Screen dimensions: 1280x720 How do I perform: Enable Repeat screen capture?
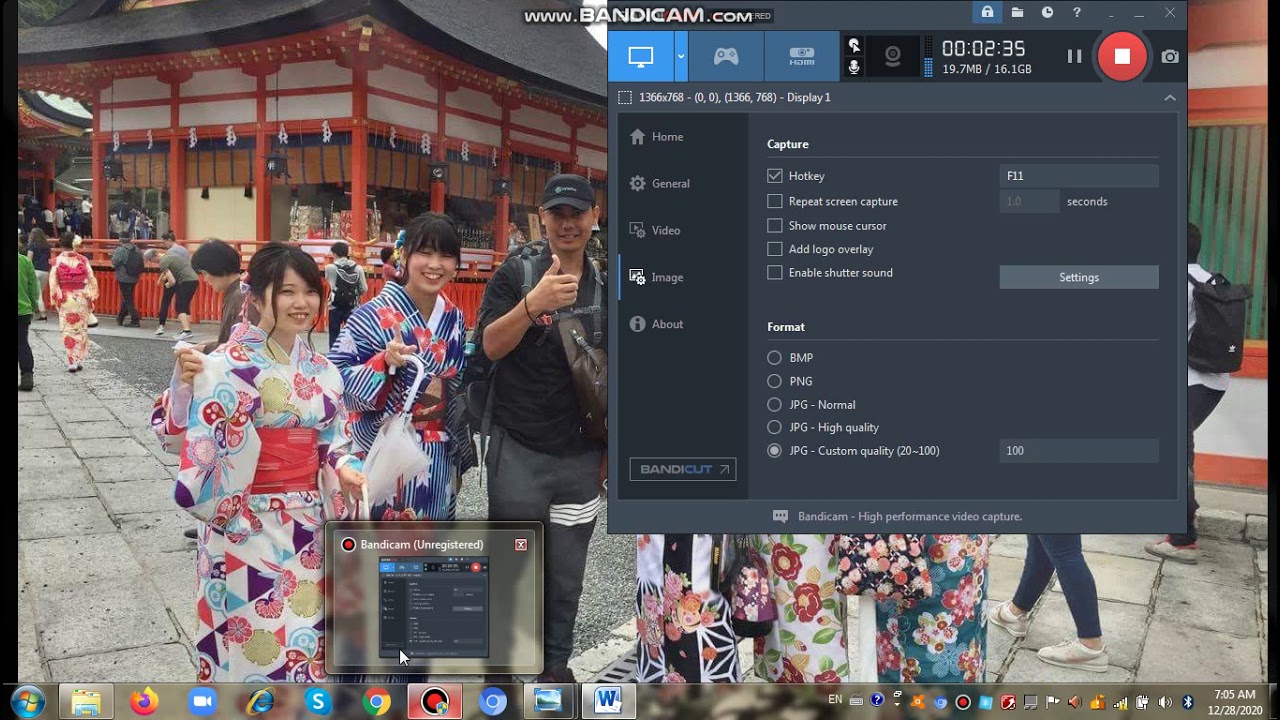pyautogui.click(x=775, y=201)
